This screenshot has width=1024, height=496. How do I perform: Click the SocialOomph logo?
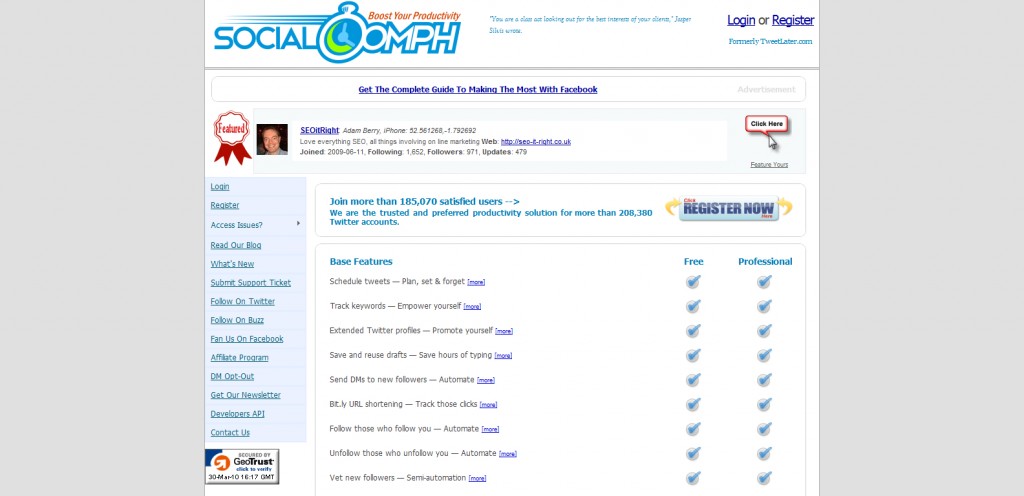pyautogui.click(x=338, y=33)
